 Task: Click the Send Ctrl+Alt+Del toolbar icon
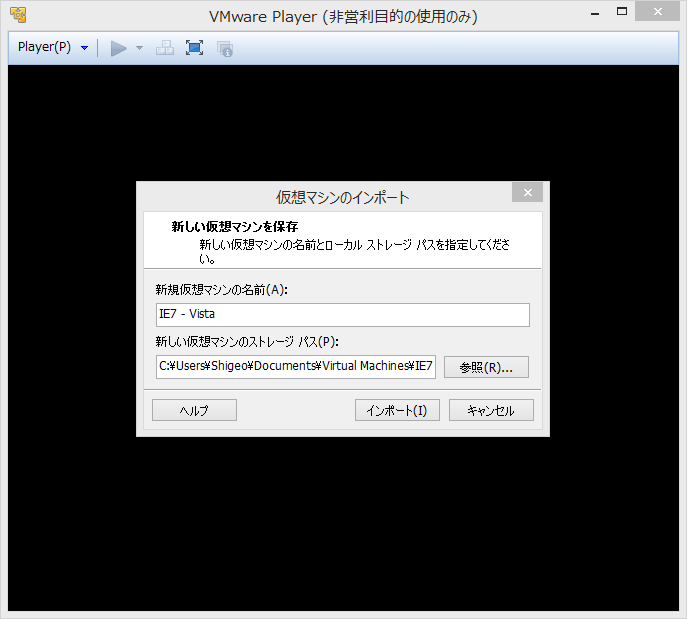(x=165, y=48)
